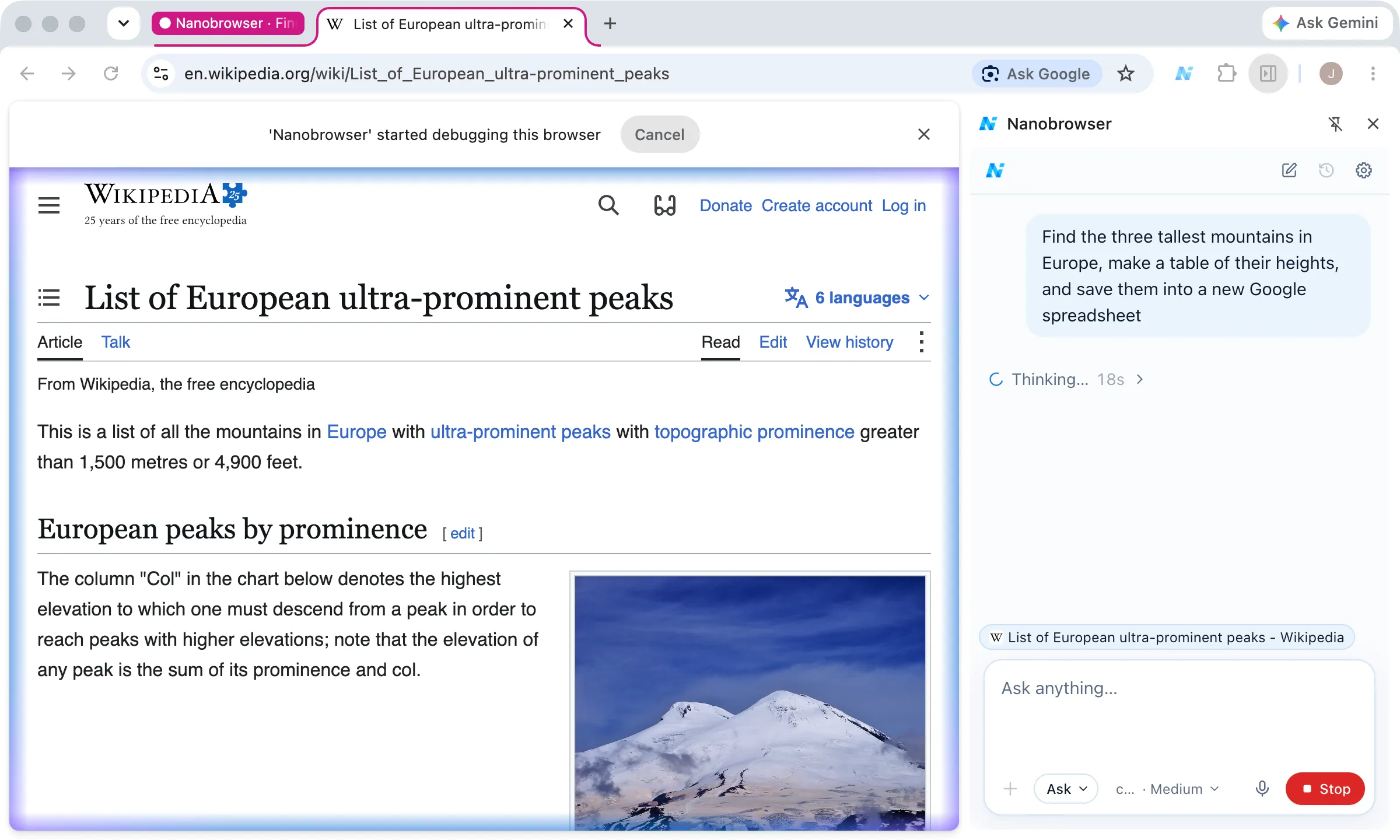
Task: Dismiss the debugging notification bar
Action: [x=923, y=134]
